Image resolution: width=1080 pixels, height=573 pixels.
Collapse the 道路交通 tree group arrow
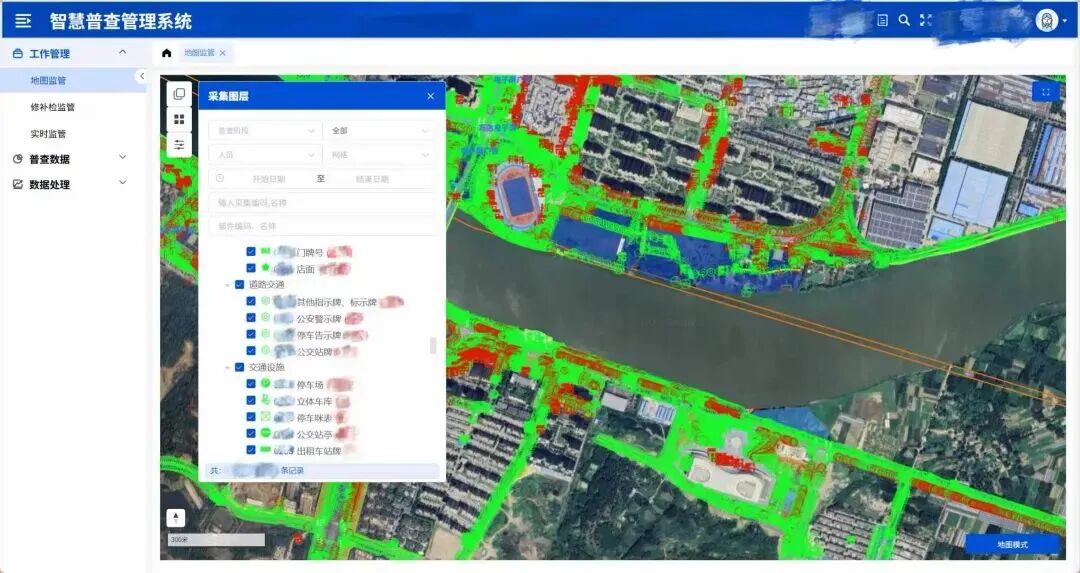228,284
